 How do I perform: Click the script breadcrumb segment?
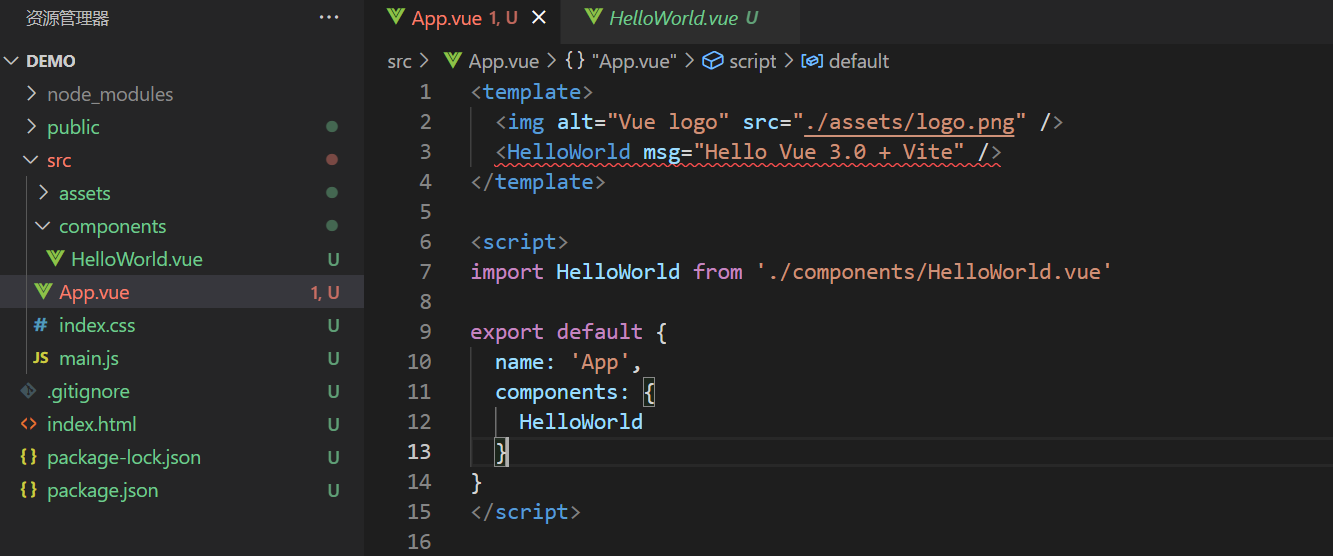pyautogui.click(x=753, y=61)
